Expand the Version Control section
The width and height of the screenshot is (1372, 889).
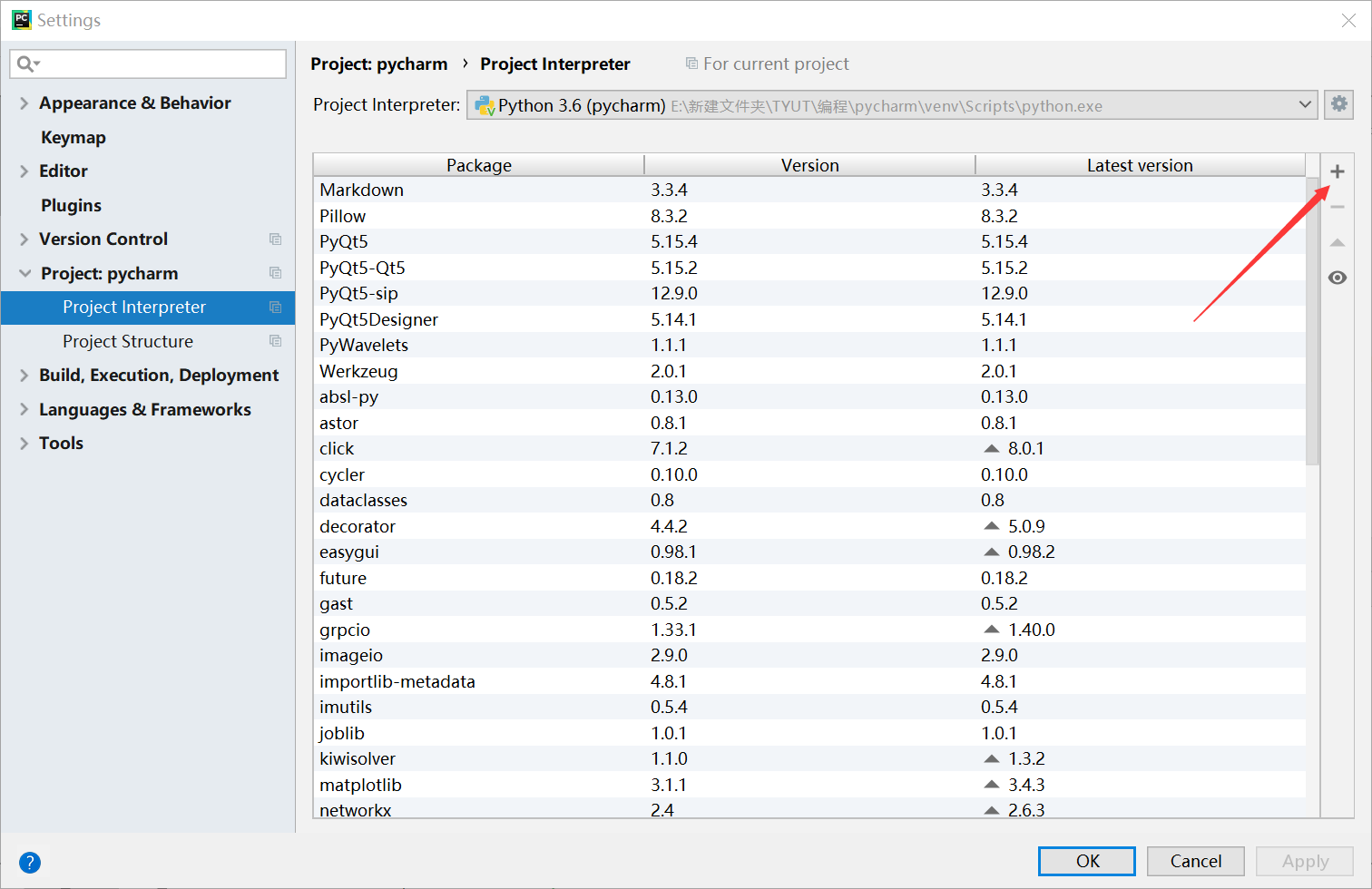(x=24, y=239)
